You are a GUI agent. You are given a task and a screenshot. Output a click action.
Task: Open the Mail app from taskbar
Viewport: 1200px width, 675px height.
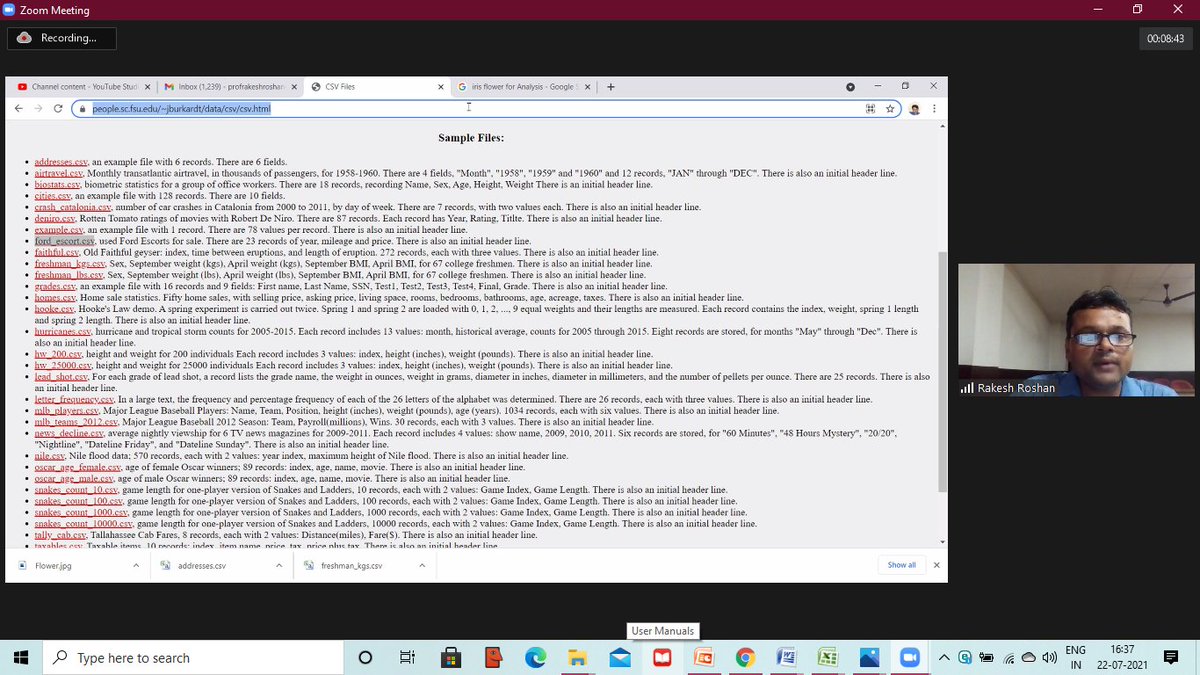(x=619, y=657)
